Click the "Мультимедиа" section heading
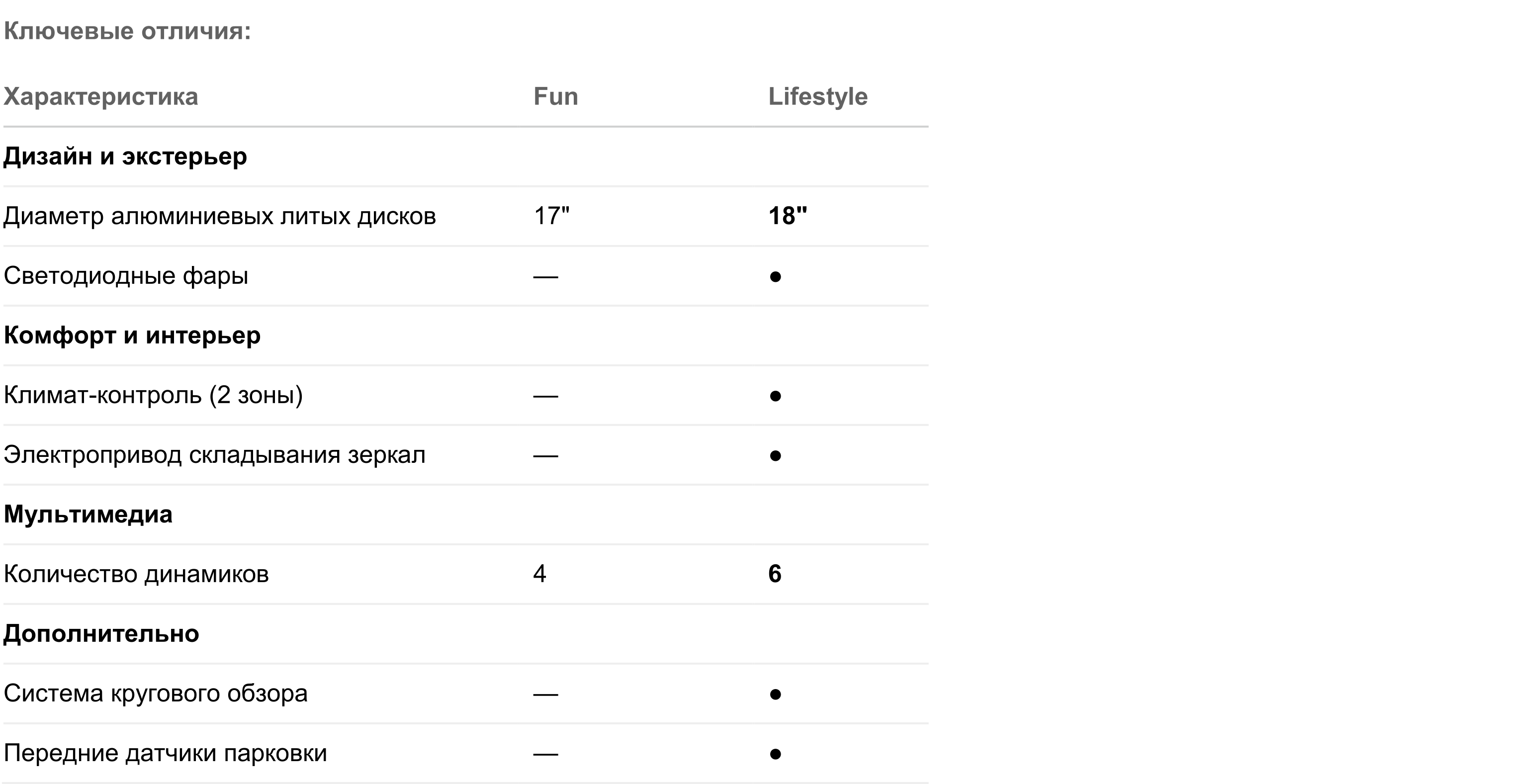The height and width of the screenshot is (784, 1516). (89, 515)
